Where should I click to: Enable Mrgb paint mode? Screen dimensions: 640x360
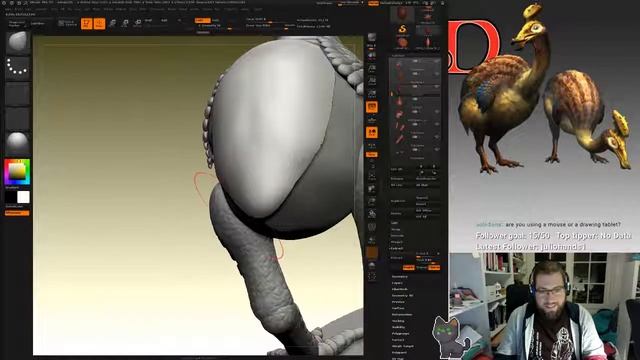pyautogui.click(x=148, y=20)
